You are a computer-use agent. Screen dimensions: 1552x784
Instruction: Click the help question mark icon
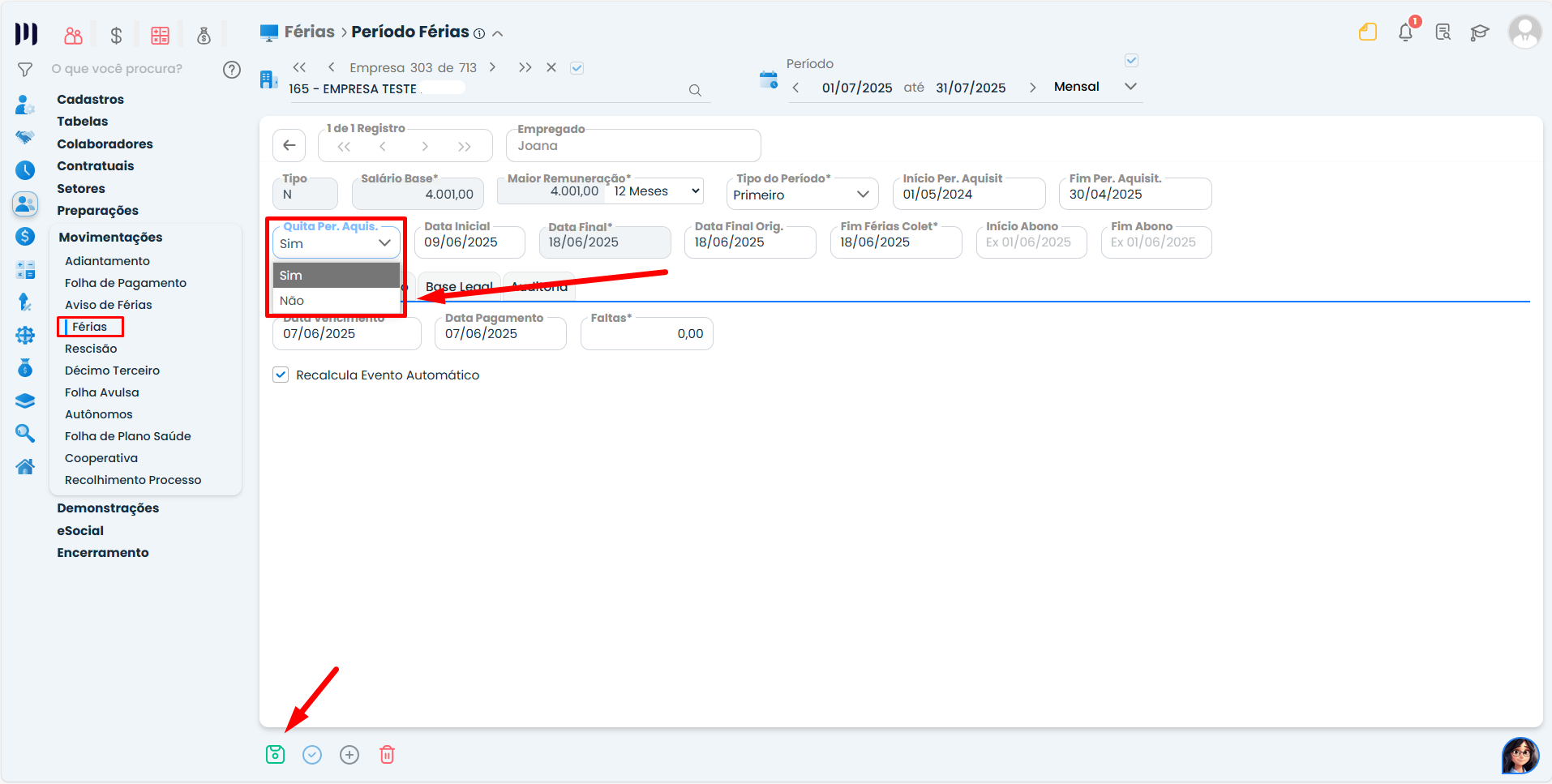click(x=232, y=70)
